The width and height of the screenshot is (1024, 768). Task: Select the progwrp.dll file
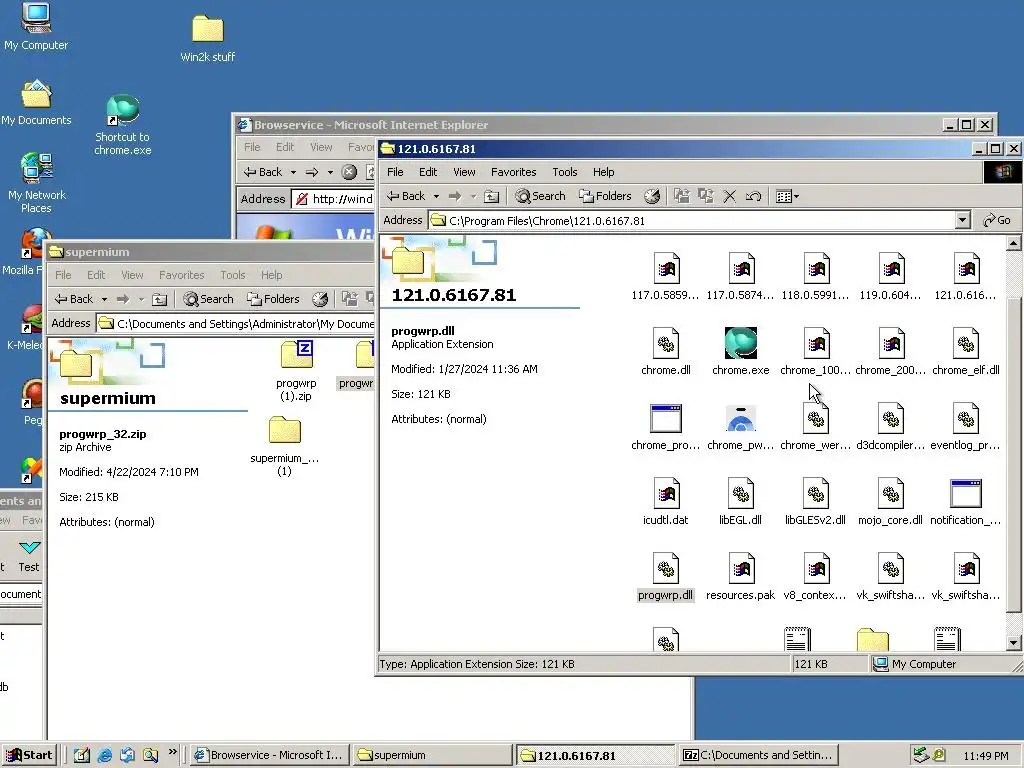[665, 576]
